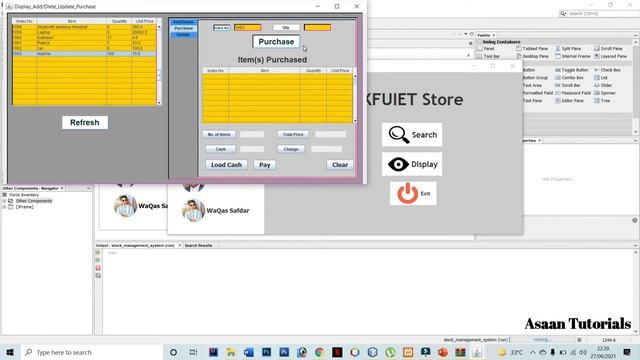Click the Load Cash button
The image size is (640, 360).
pos(227,165)
